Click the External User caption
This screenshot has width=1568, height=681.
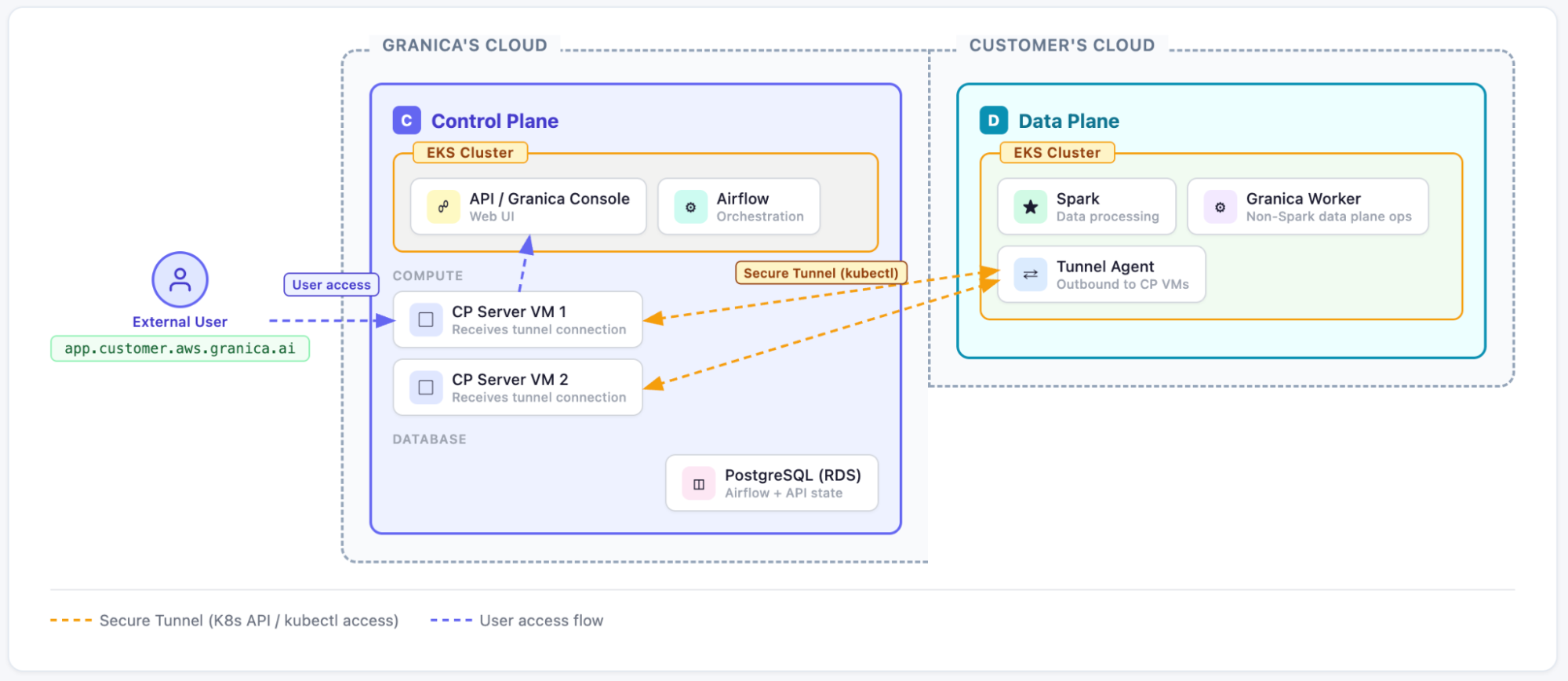pyautogui.click(x=180, y=322)
